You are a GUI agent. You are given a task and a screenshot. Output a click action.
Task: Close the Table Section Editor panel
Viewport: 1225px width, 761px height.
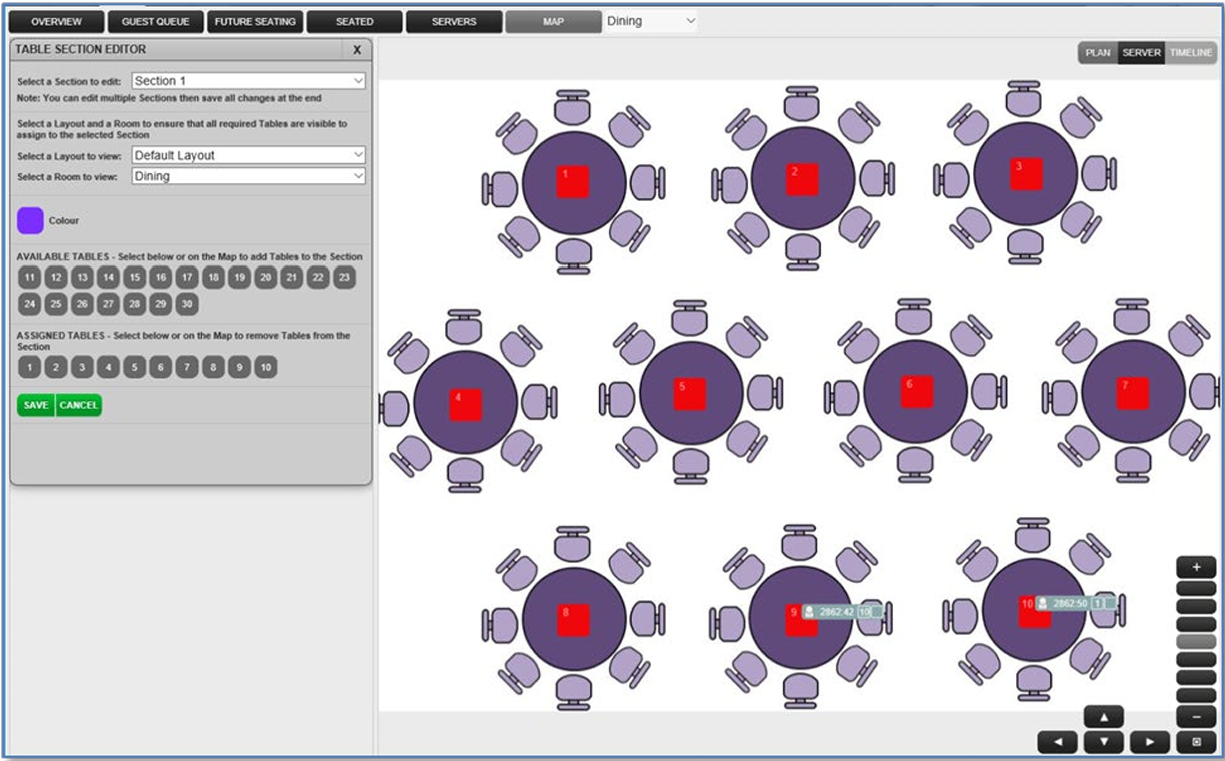357,49
